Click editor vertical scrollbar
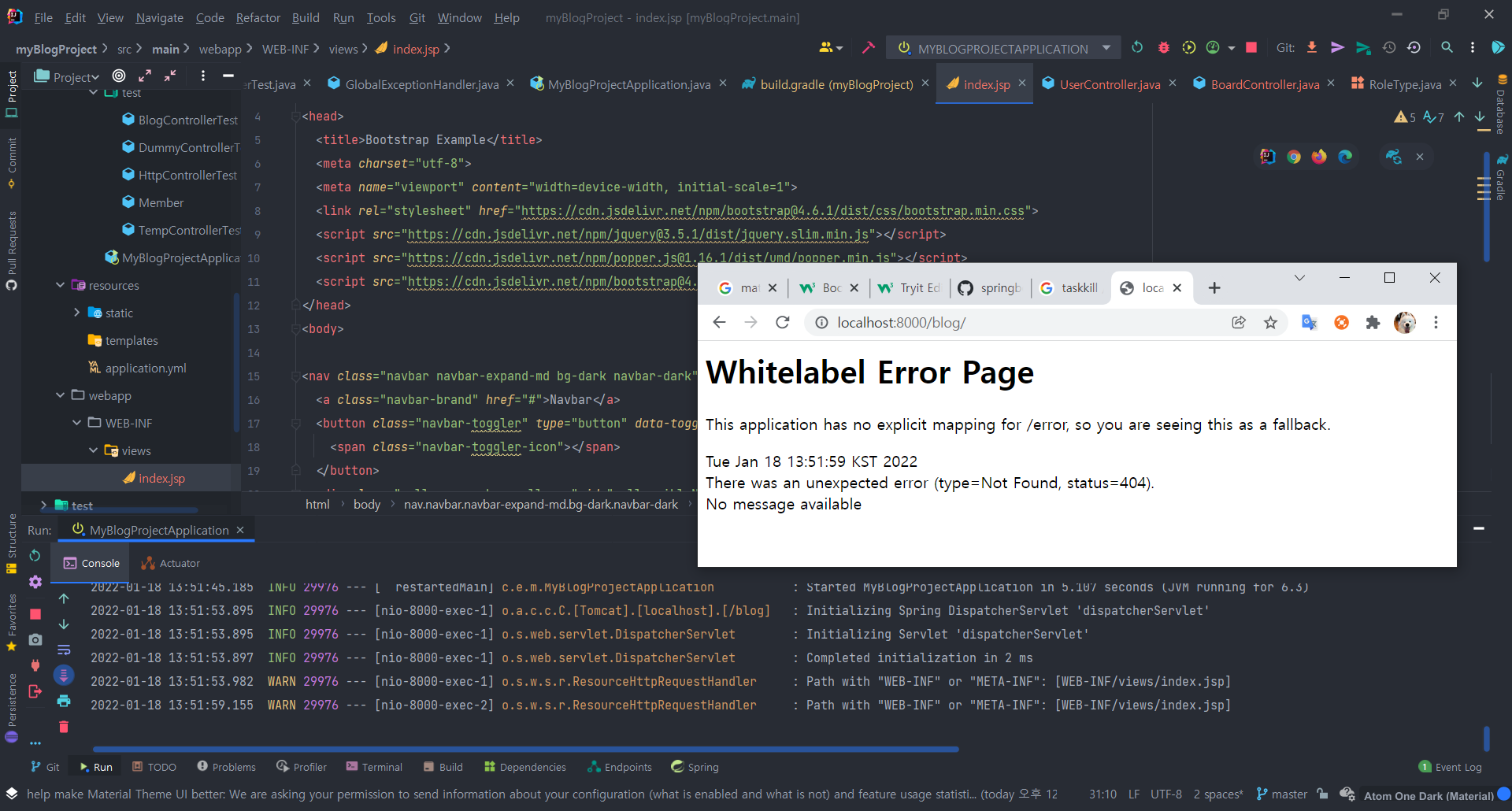The width and height of the screenshot is (1512, 811). (x=1486, y=206)
